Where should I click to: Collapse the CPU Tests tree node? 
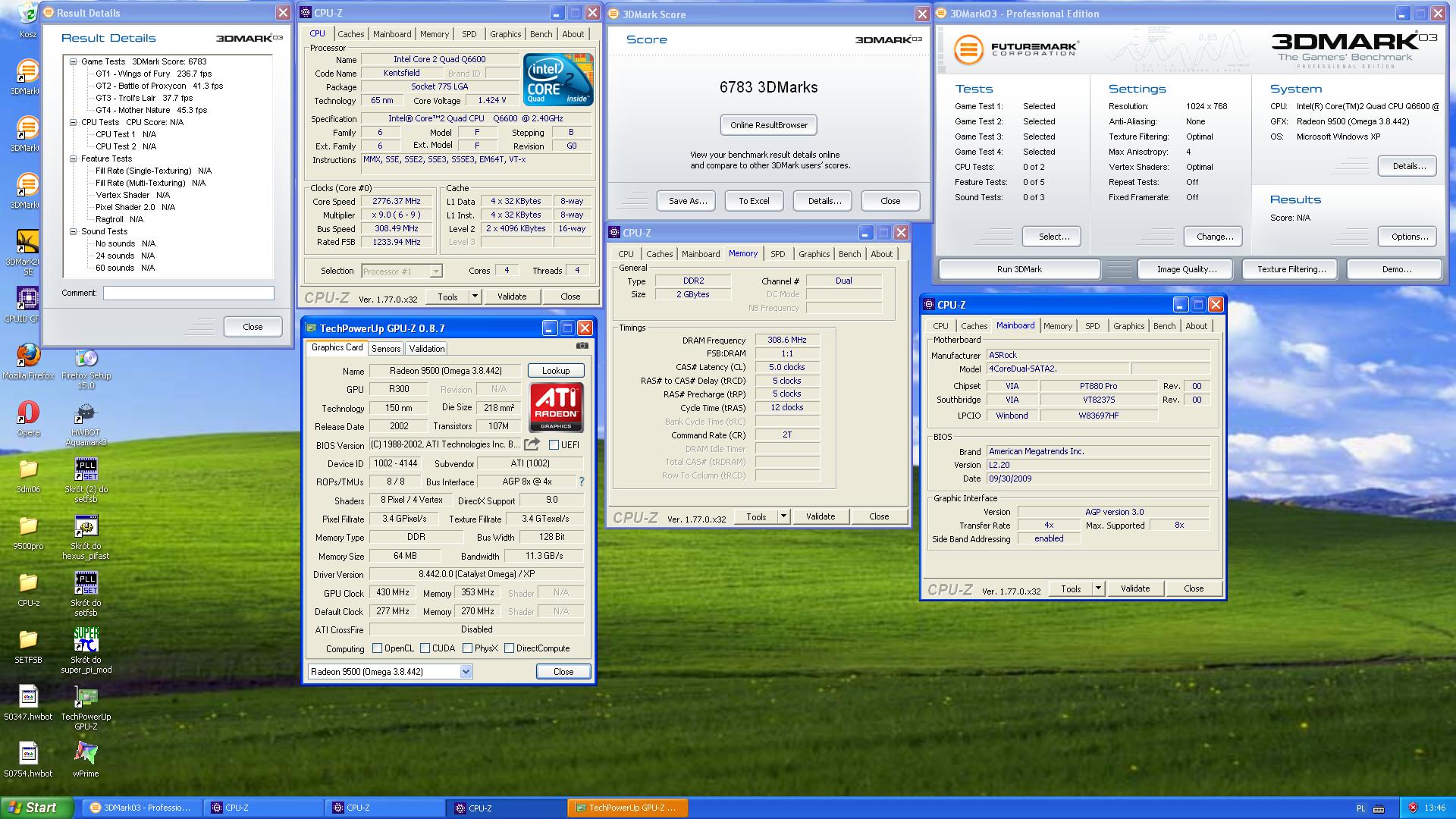coord(74,122)
